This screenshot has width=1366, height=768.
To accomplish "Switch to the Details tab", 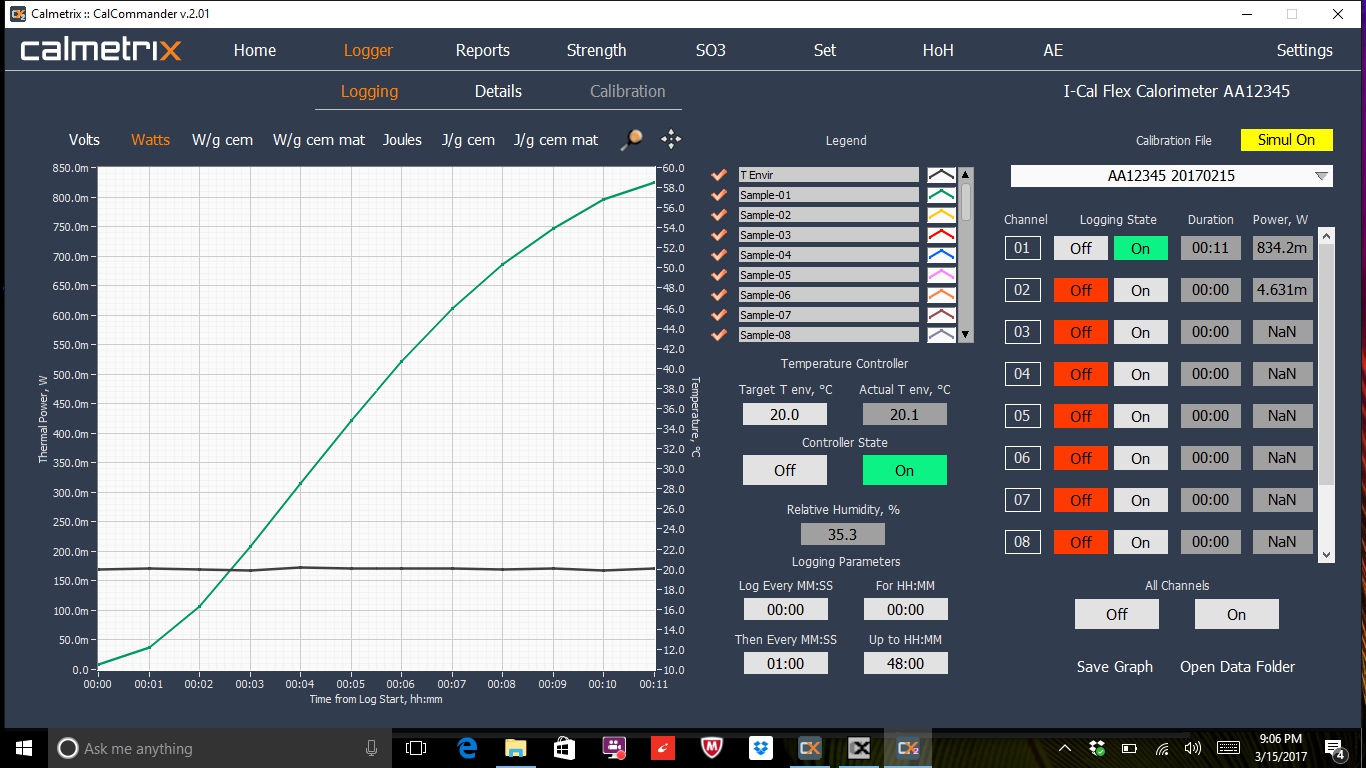I will tap(498, 91).
